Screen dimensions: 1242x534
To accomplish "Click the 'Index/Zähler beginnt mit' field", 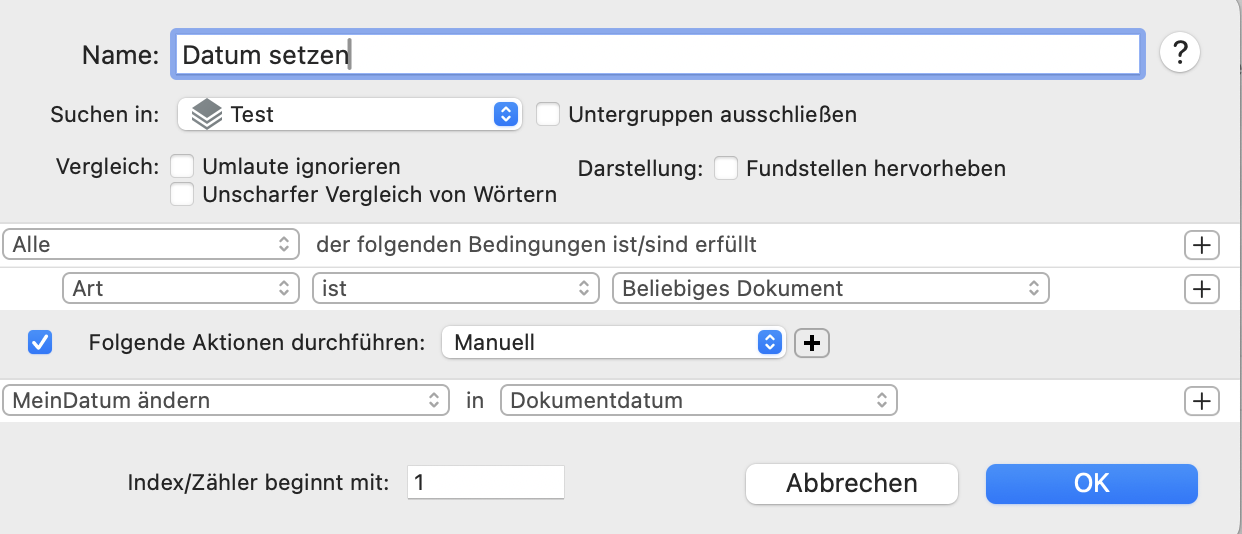I will 486,482.
